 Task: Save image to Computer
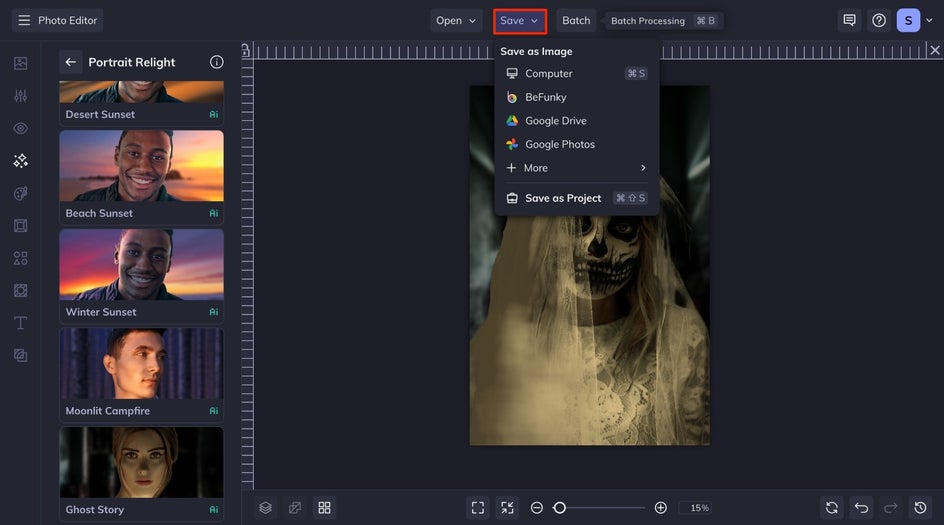(x=577, y=73)
